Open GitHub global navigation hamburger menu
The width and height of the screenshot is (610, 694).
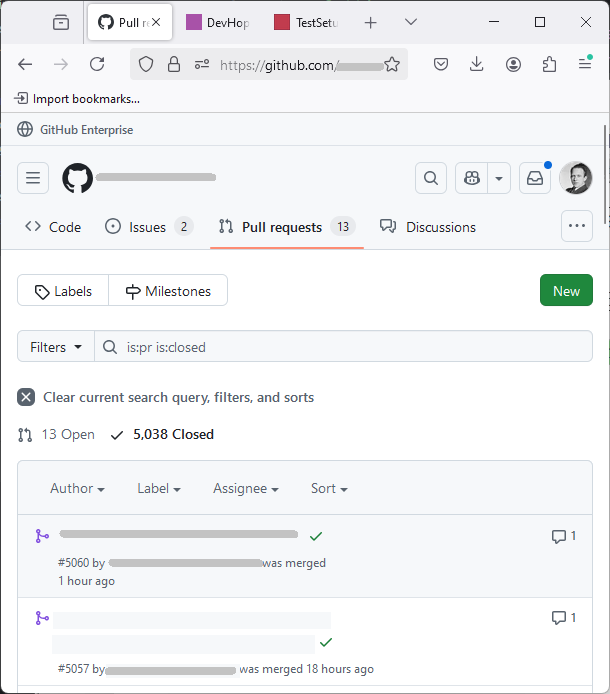point(33,178)
